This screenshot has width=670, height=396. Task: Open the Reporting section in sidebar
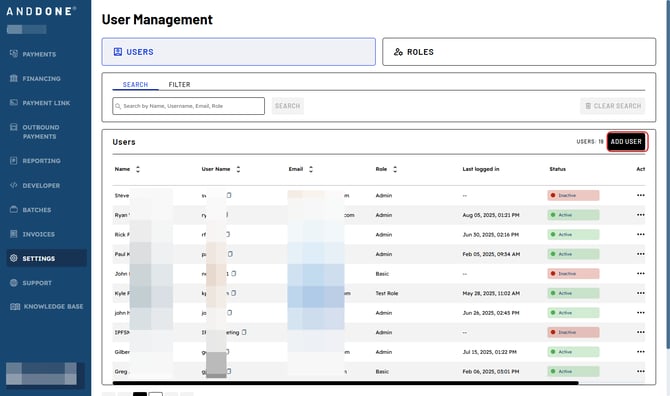(35, 161)
